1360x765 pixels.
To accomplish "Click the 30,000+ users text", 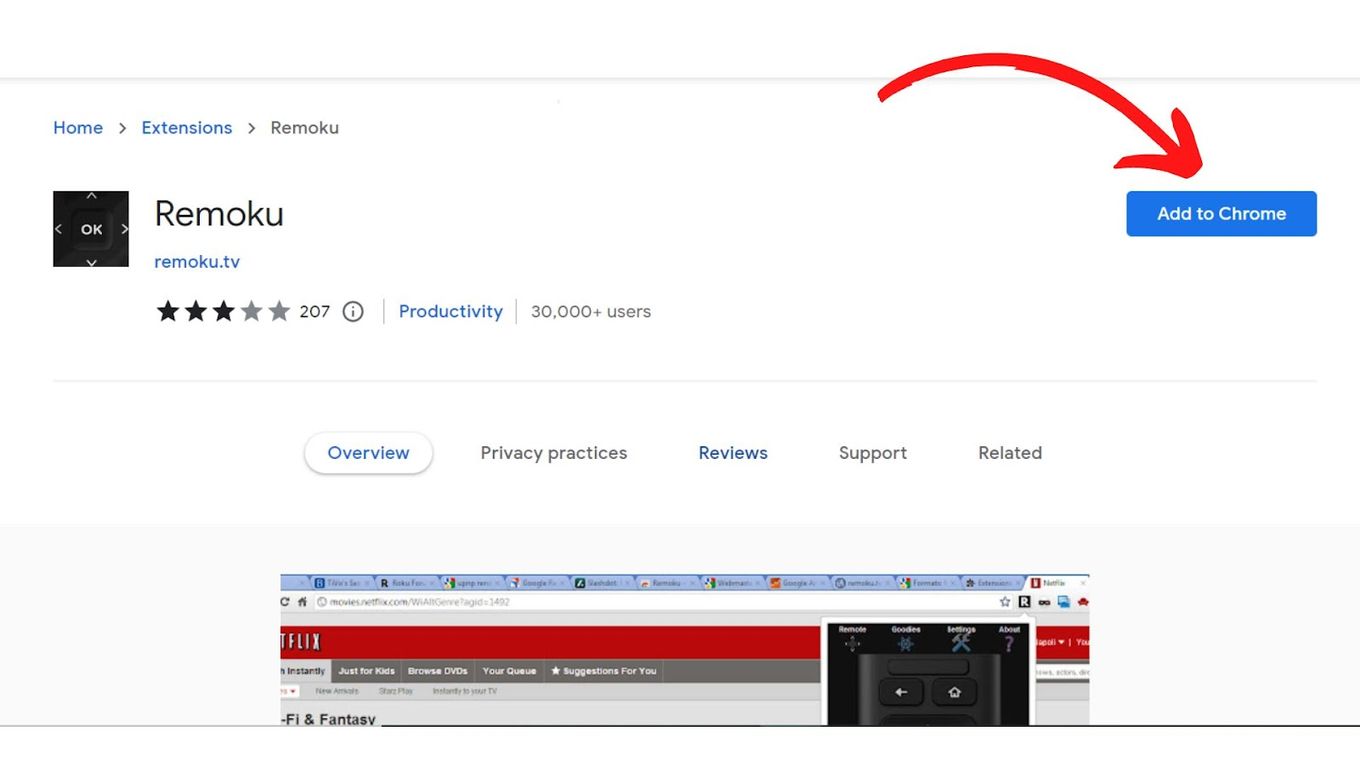I will [591, 312].
